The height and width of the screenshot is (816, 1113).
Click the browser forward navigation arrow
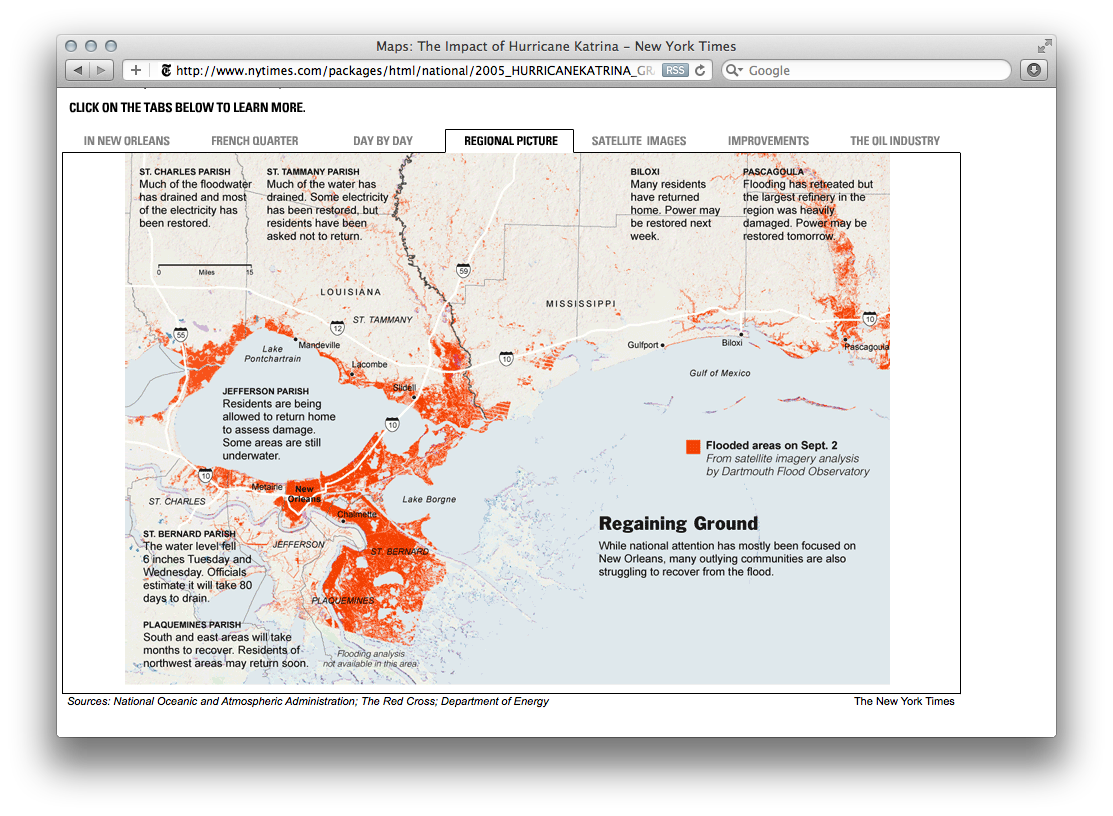click(99, 70)
